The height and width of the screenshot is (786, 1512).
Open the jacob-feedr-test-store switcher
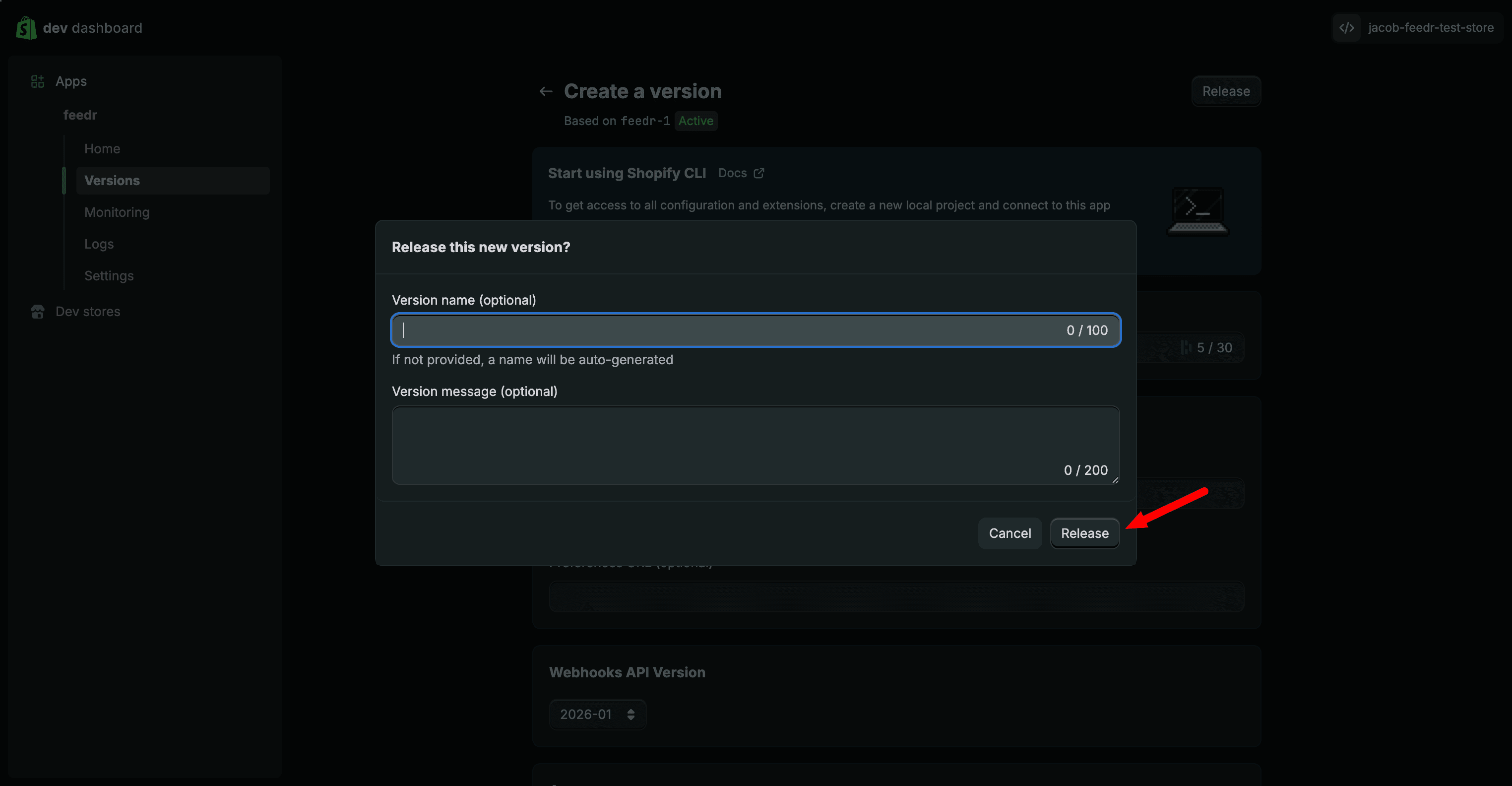coord(1418,28)
